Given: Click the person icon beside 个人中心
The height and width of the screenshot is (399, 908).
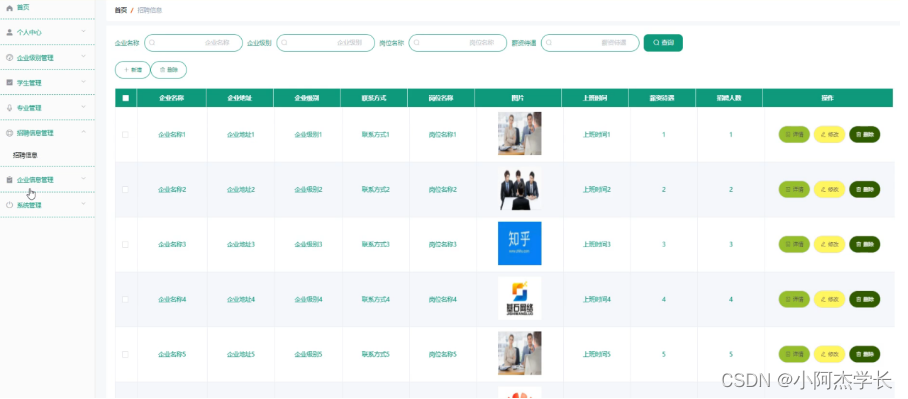Looking at the screenshot, I should point(9,32).
